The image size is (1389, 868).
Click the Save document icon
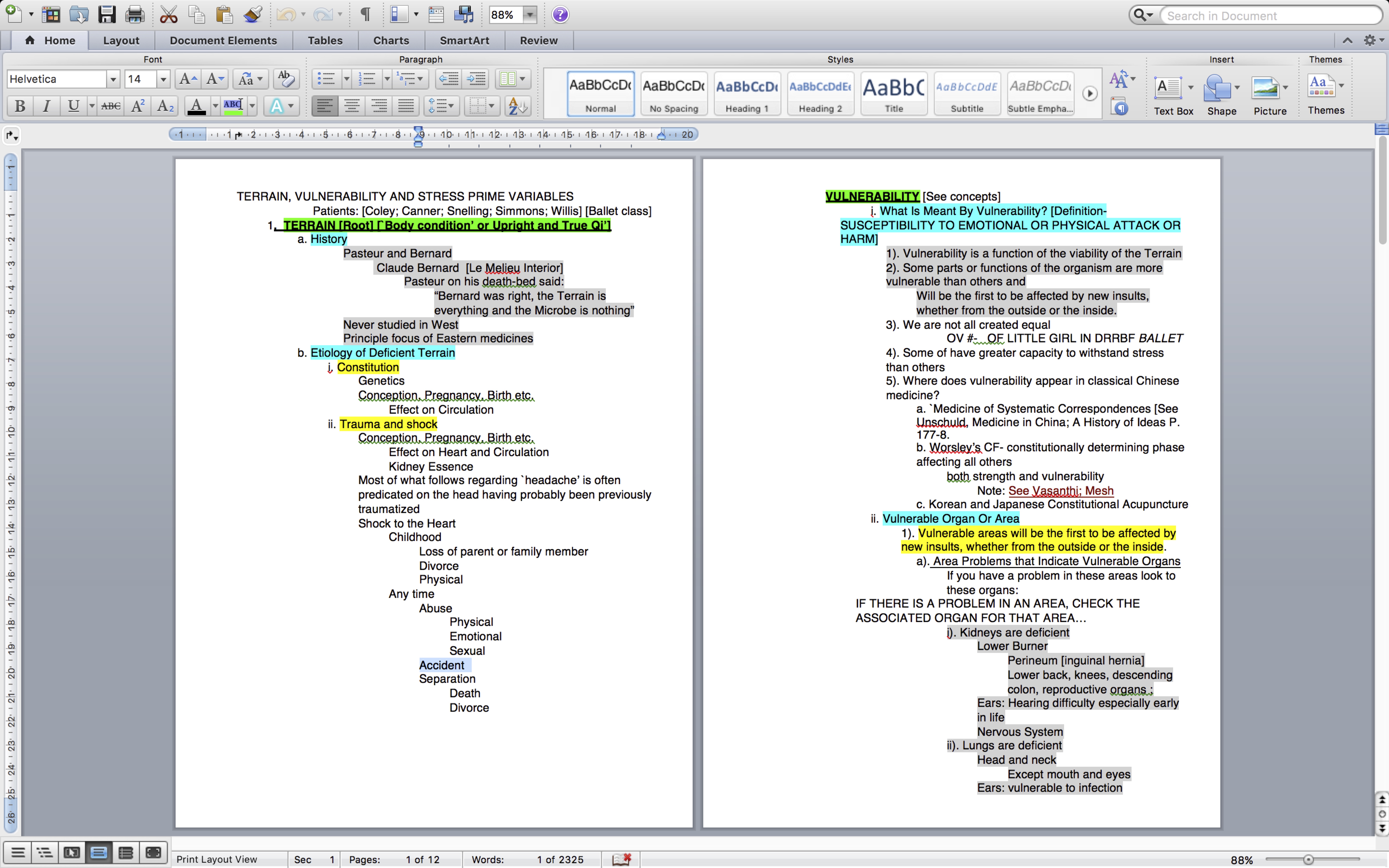[107, 14]
